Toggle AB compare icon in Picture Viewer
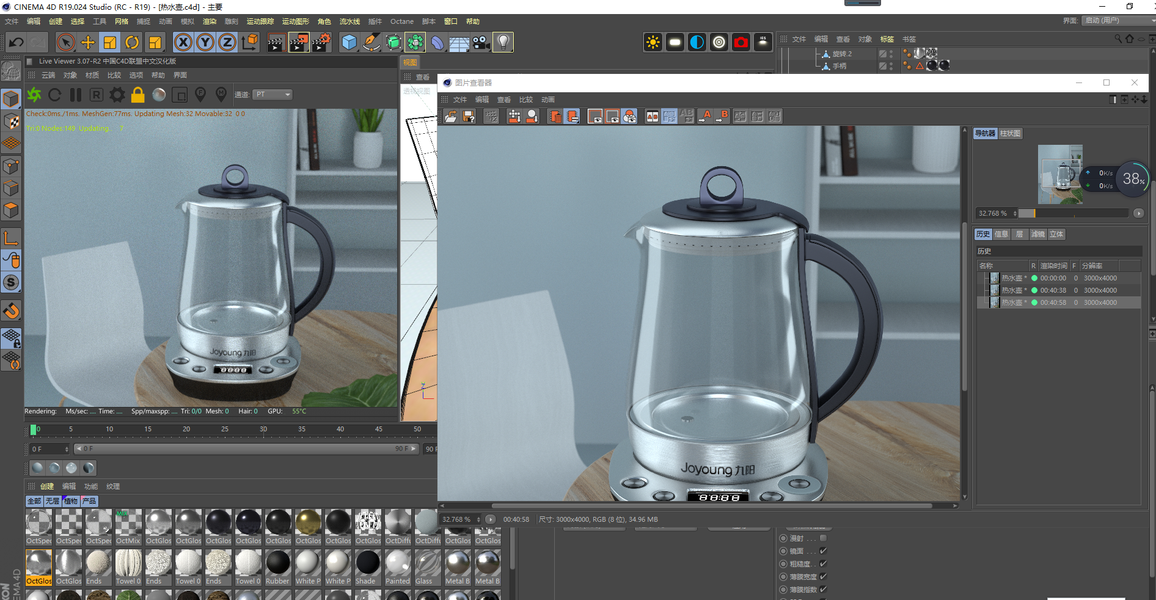This screenshot has width=1156, height=600. [x=652, y=116]
